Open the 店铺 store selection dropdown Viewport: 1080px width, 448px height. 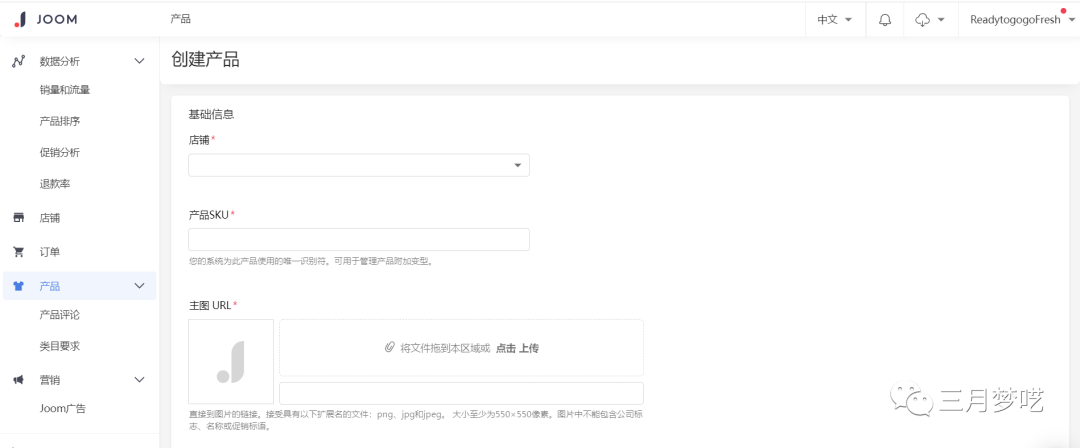click(x=358, y=165)
